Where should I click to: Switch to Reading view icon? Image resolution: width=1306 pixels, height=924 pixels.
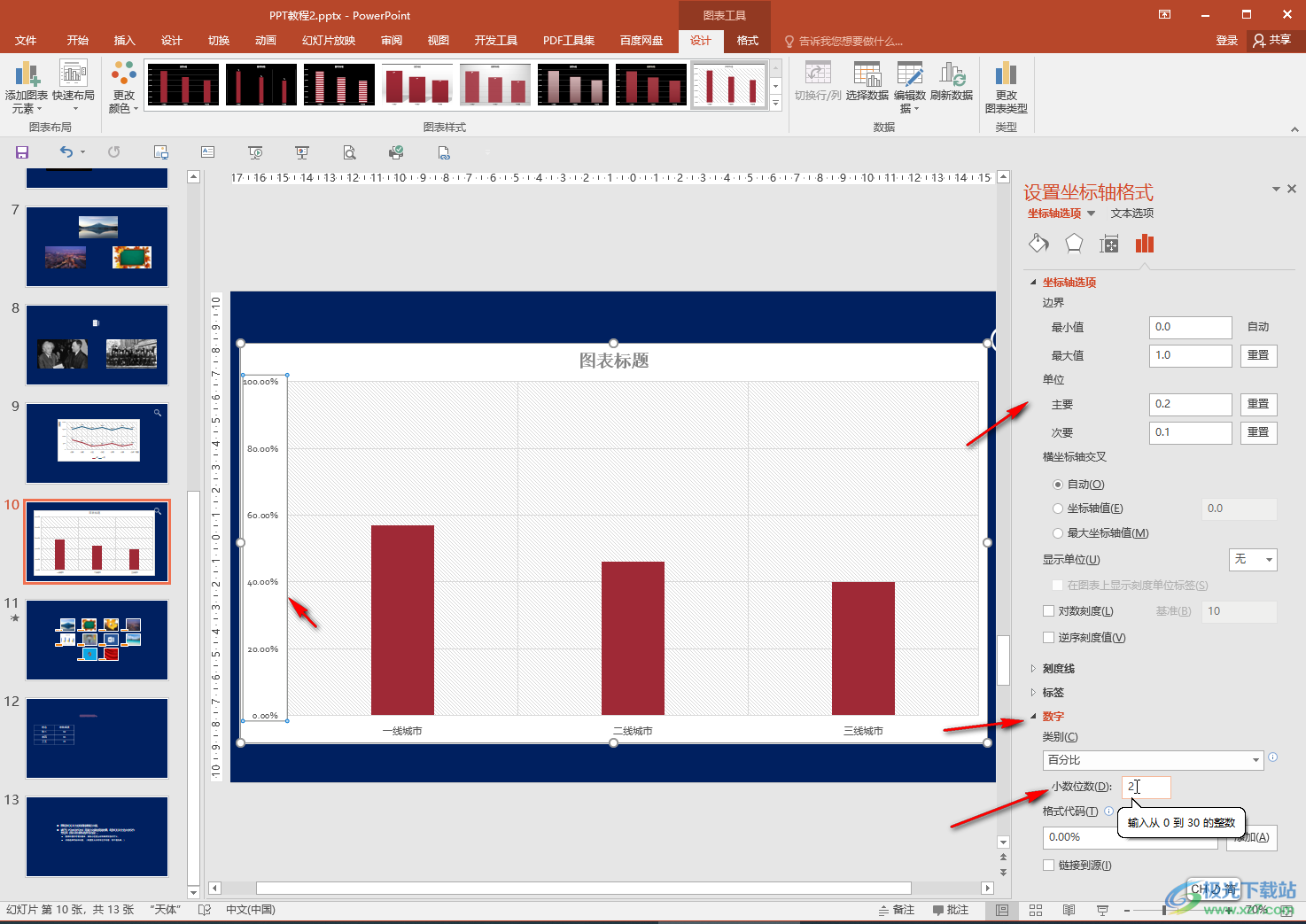pos(1069,910)
